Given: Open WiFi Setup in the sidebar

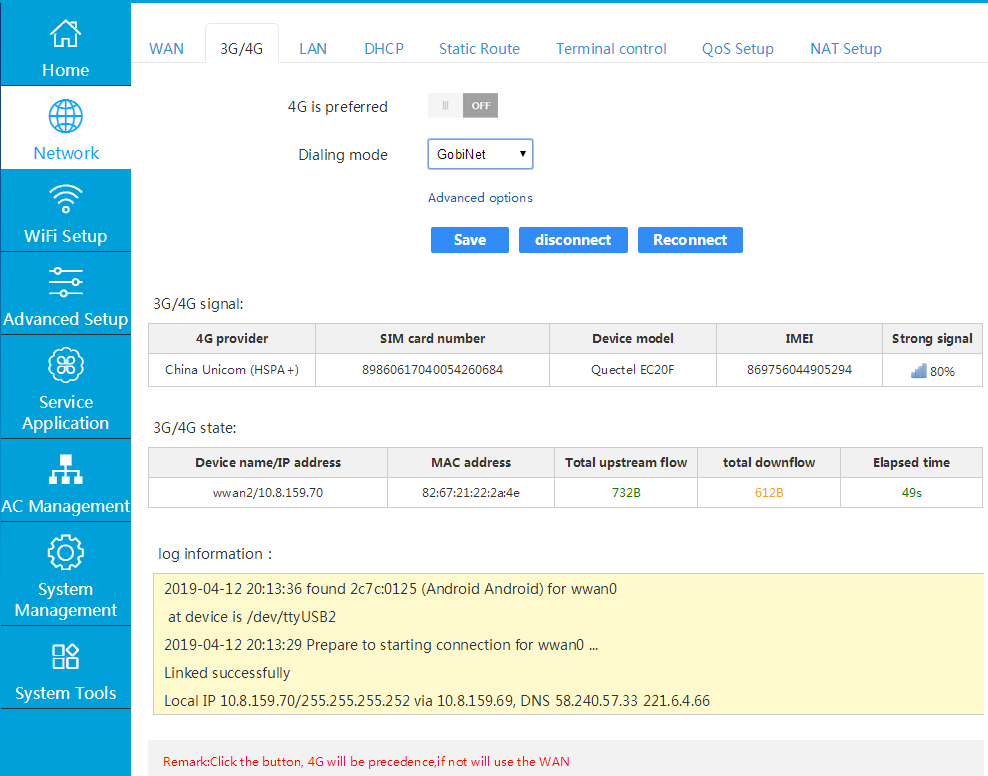Looking at the screenshot, I should point(65,210).
